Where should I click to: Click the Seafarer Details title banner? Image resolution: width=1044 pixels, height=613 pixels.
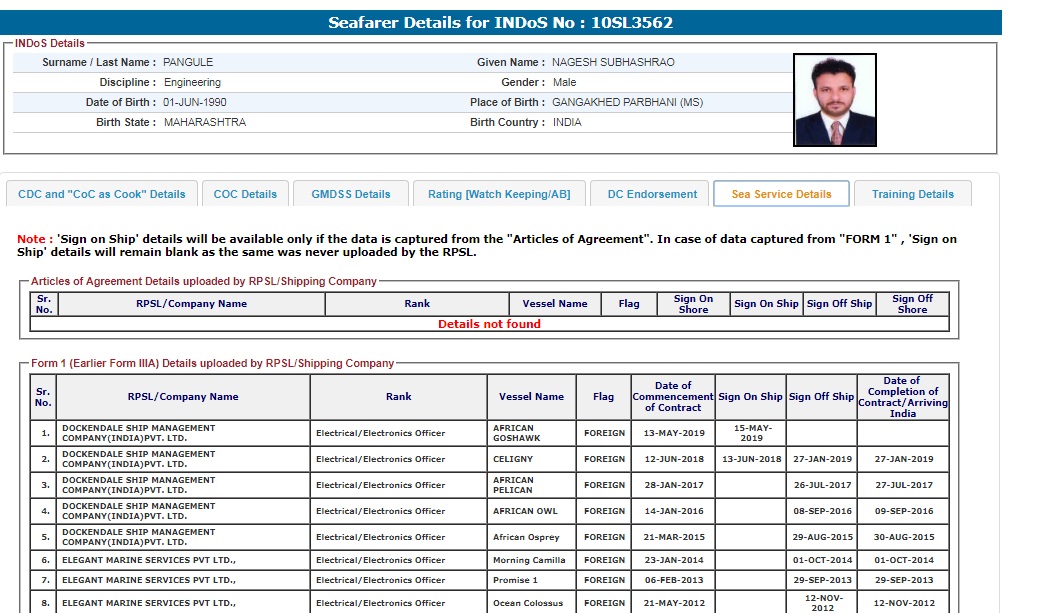coord(501,23)
